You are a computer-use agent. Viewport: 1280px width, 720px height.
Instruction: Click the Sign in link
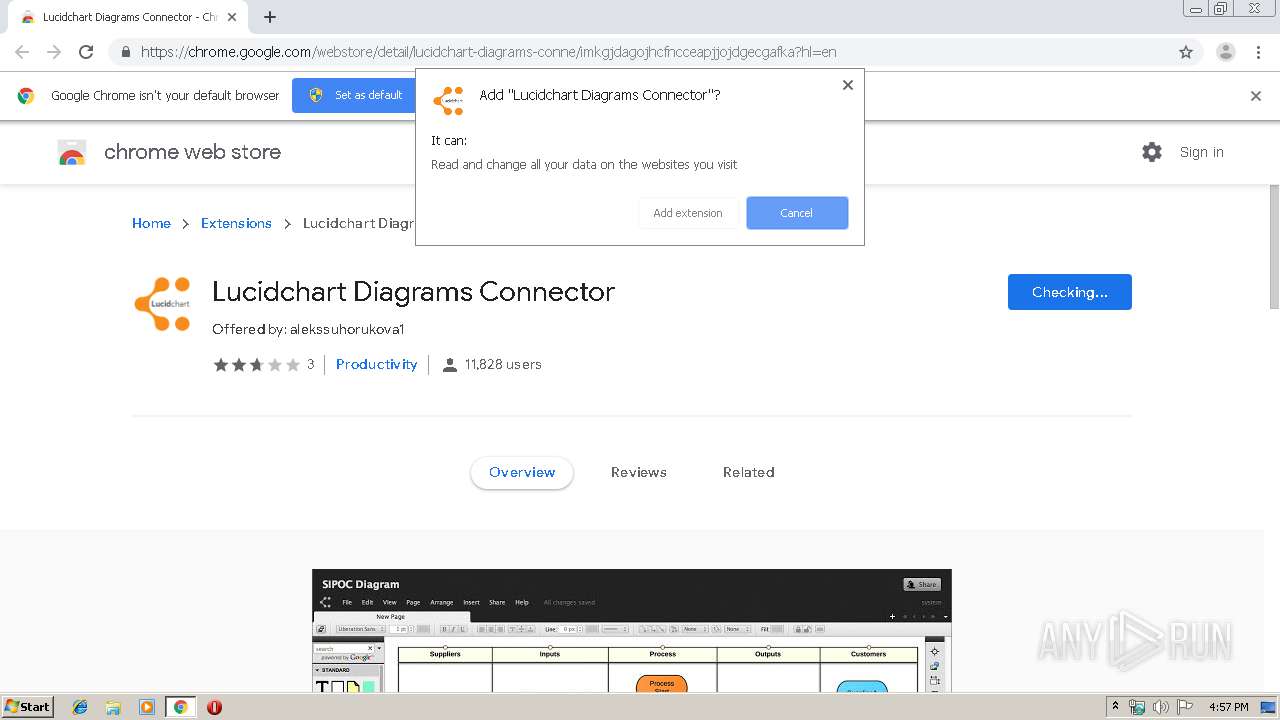click(x=1201, y=152)
